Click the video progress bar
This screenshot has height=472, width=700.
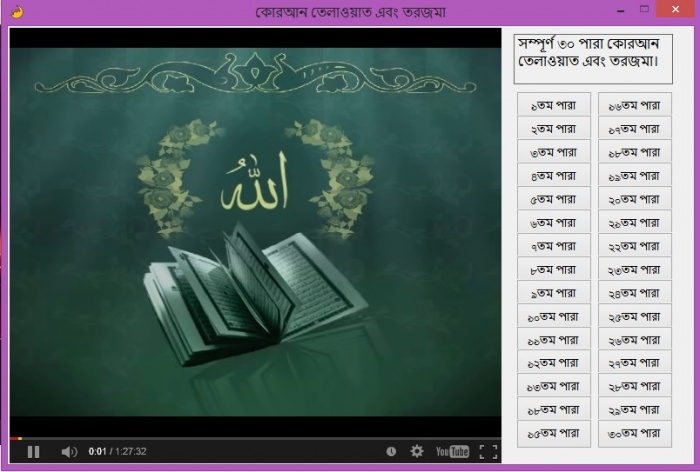255,439
